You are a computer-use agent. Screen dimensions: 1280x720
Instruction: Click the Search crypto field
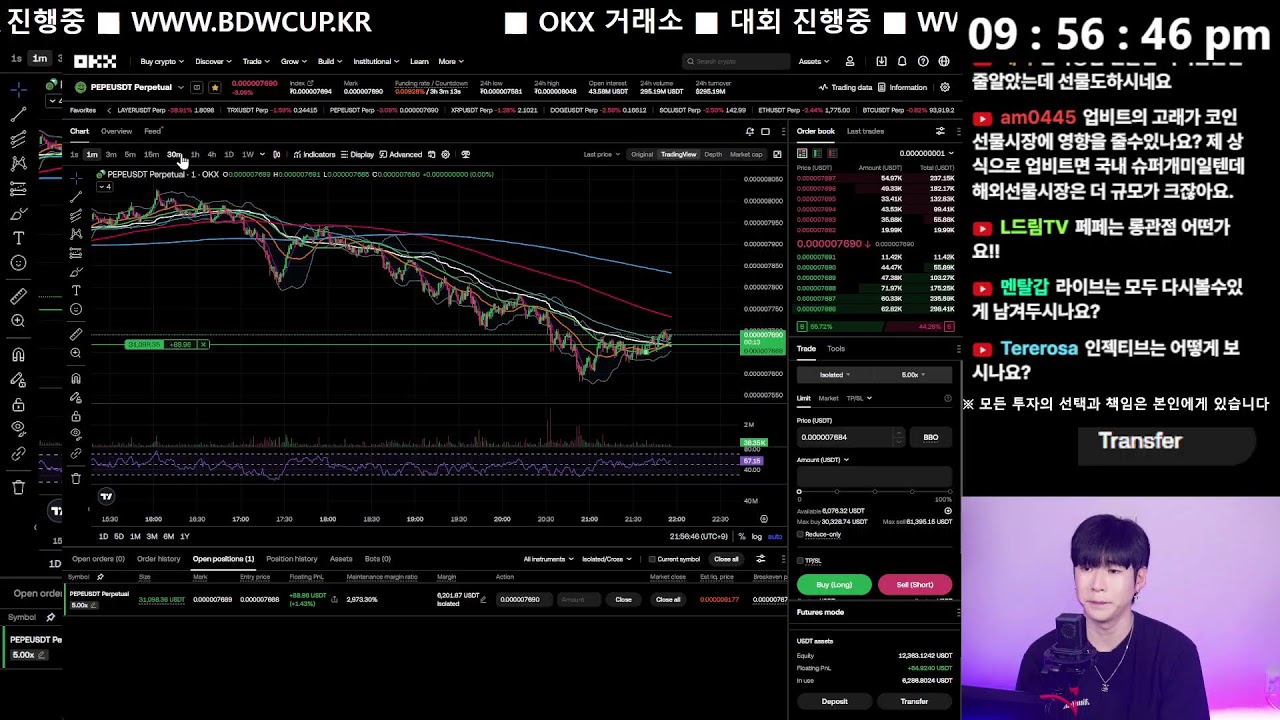pyautogui.click(x=736, y=61)
